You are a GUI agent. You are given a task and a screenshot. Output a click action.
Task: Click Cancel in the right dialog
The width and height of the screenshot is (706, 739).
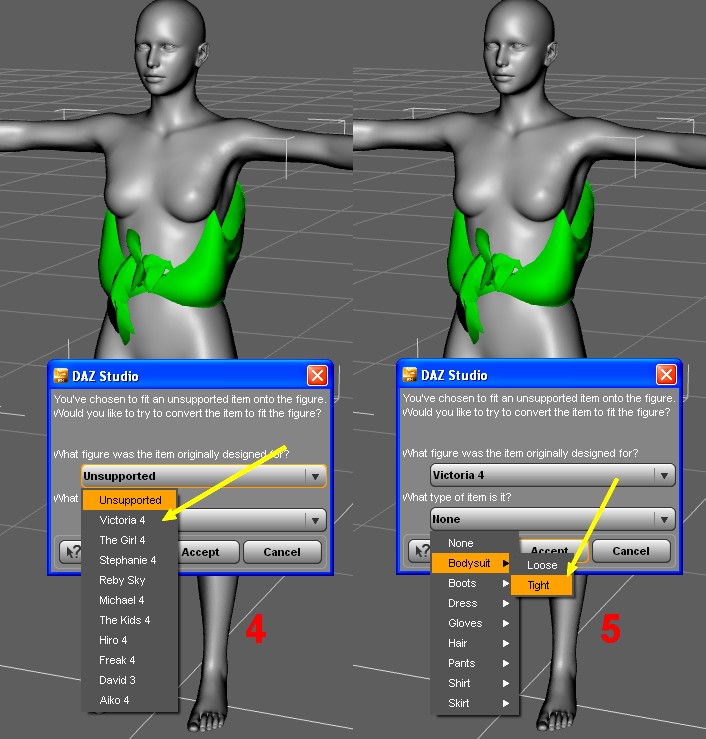[631, 551]
